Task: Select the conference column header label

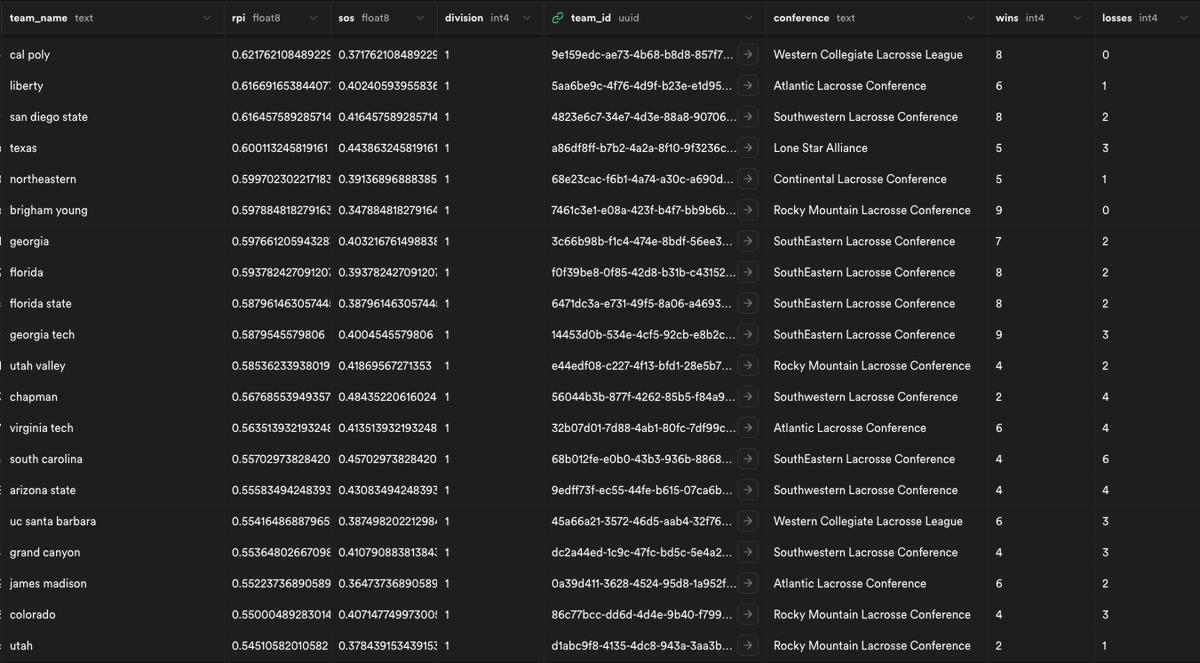Action: coord(801,18)
